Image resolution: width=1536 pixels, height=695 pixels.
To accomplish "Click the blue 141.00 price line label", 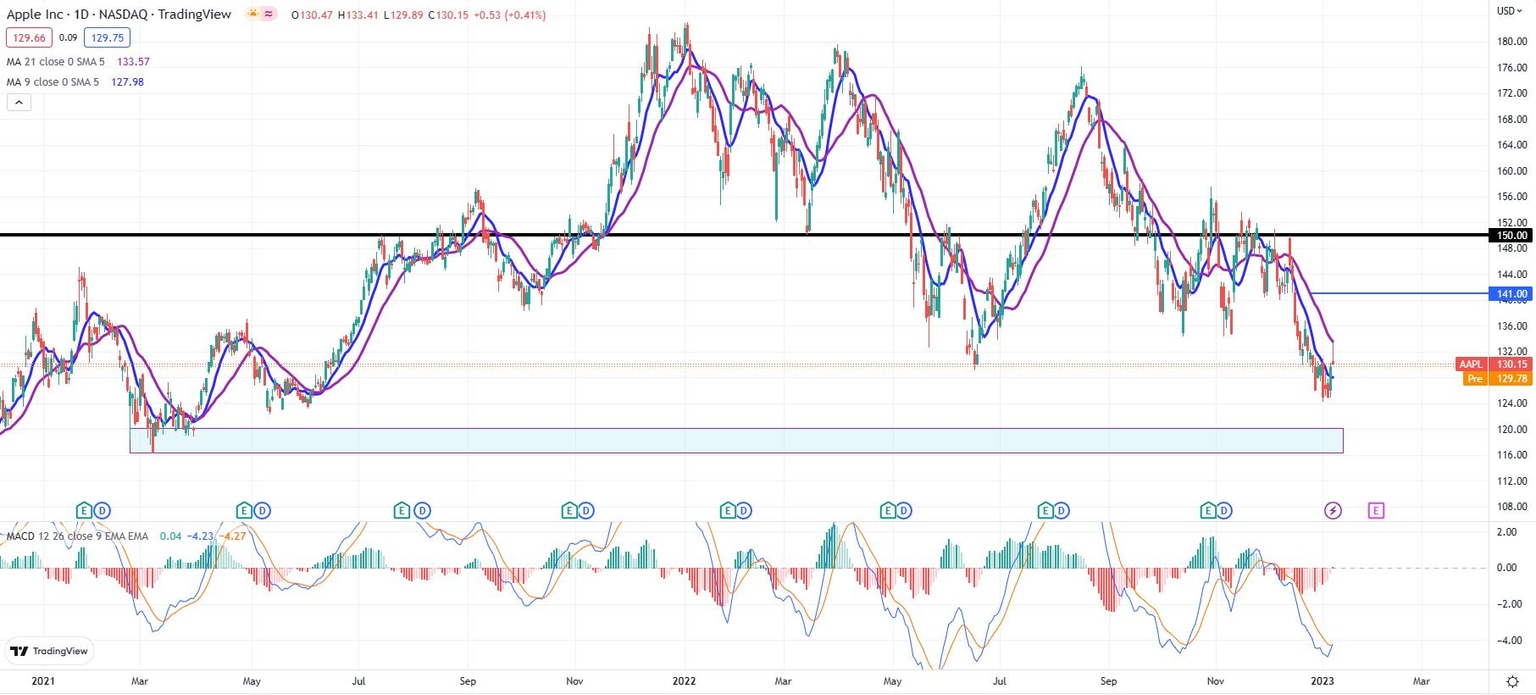I will [x=1512, y=293].
